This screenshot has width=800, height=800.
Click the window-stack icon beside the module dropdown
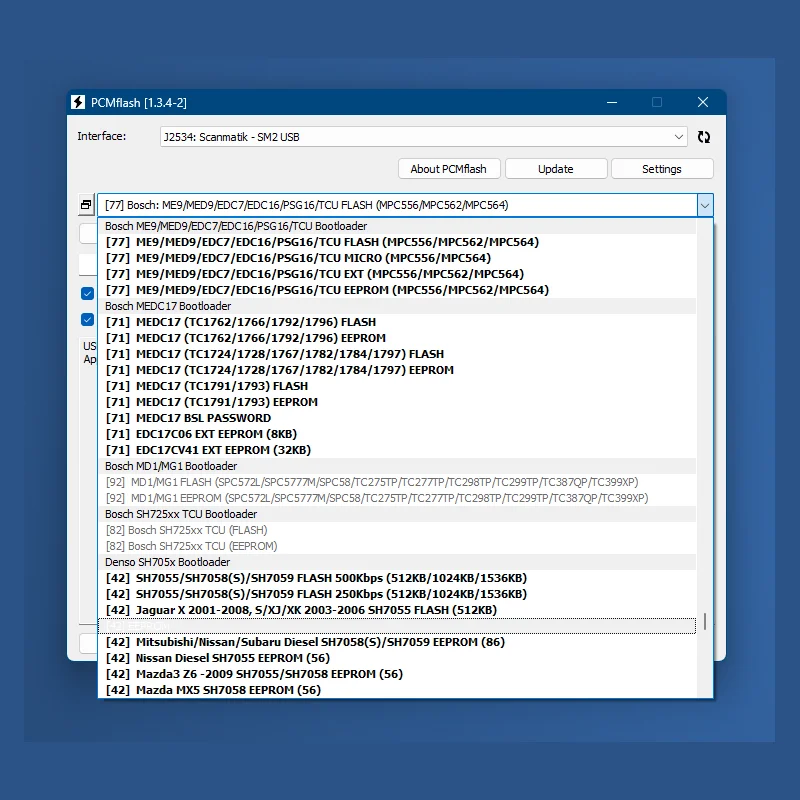click(x=86, y=205)
